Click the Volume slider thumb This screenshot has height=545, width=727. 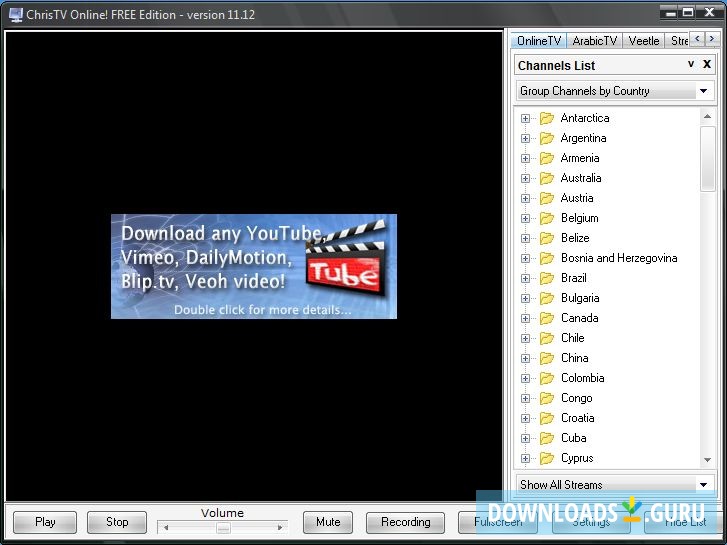223,528
